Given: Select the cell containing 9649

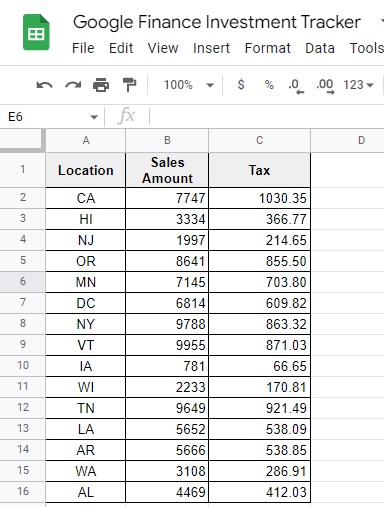Looking at the screenshot, I should pyautogui.click(x=167, y=408).
